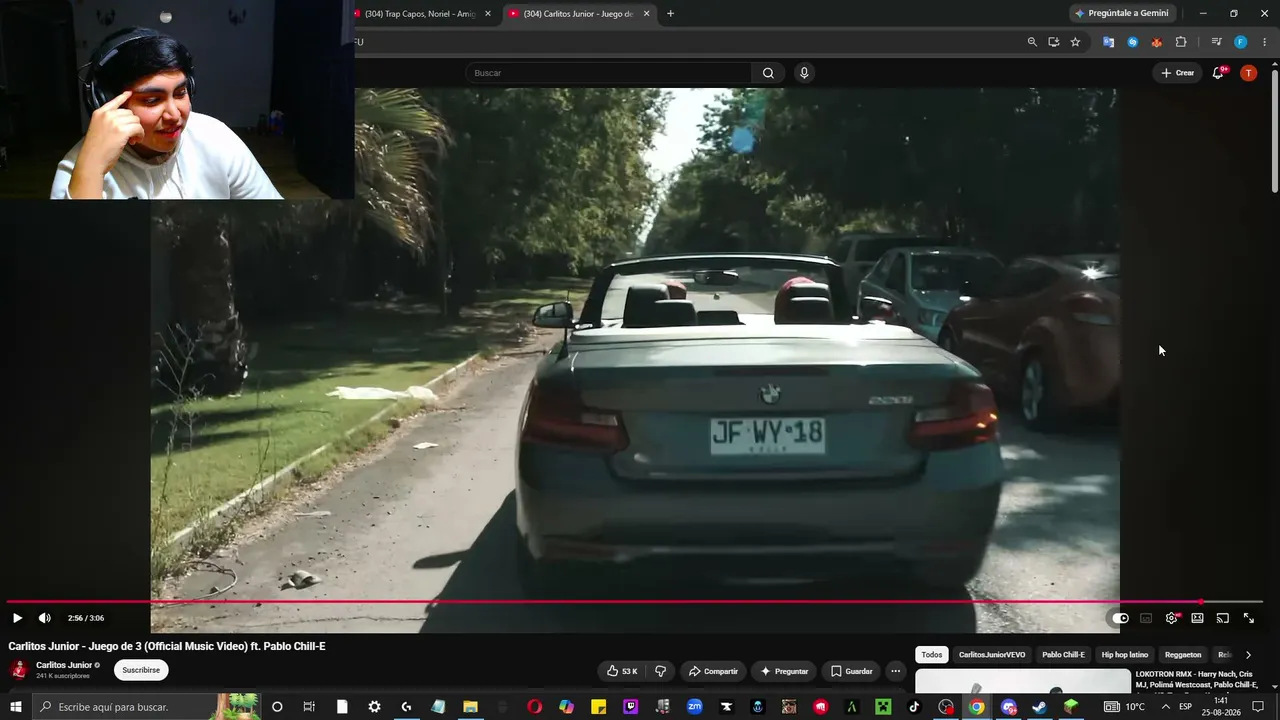The height and width of the screenshot is (720, 1280).
Task: Select the Reggaeton filter chip
Action: pos(1183,655)
